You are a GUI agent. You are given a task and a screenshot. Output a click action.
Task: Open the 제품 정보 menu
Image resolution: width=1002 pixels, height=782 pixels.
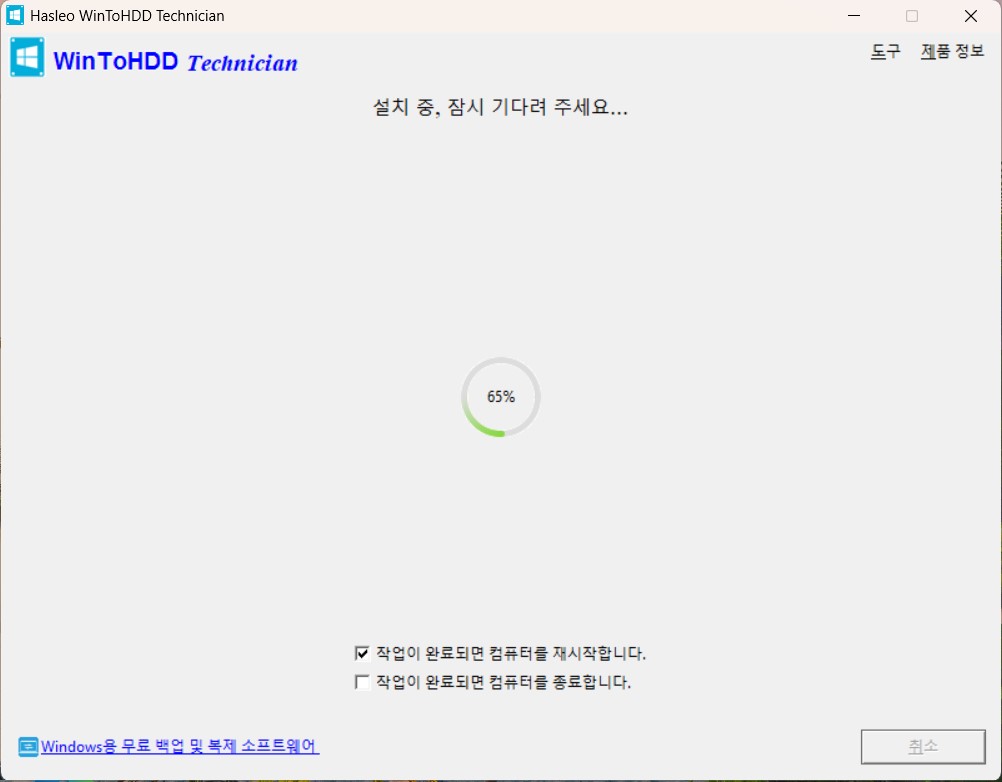952,51
